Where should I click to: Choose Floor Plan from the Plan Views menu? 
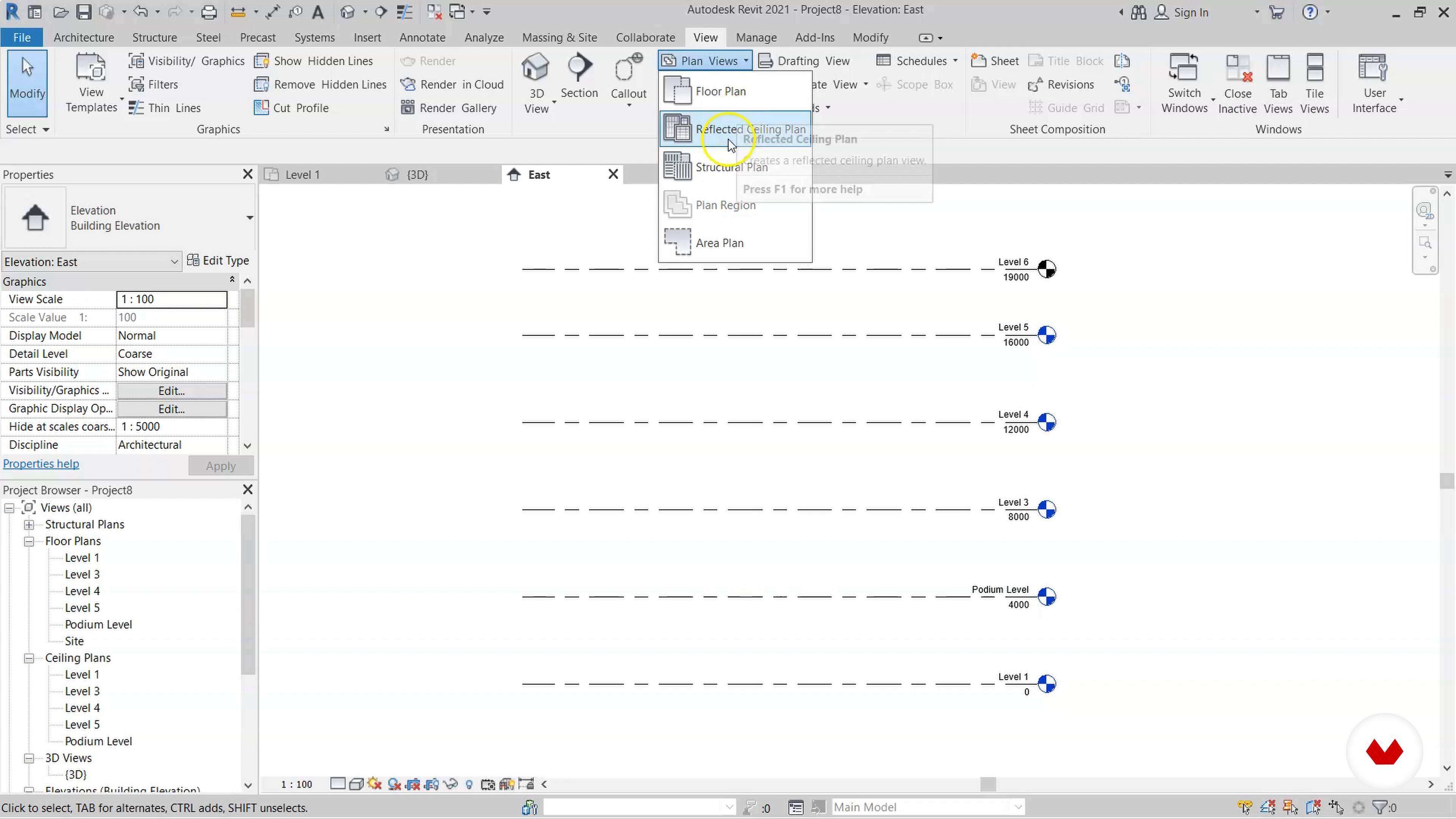[735, 91]
